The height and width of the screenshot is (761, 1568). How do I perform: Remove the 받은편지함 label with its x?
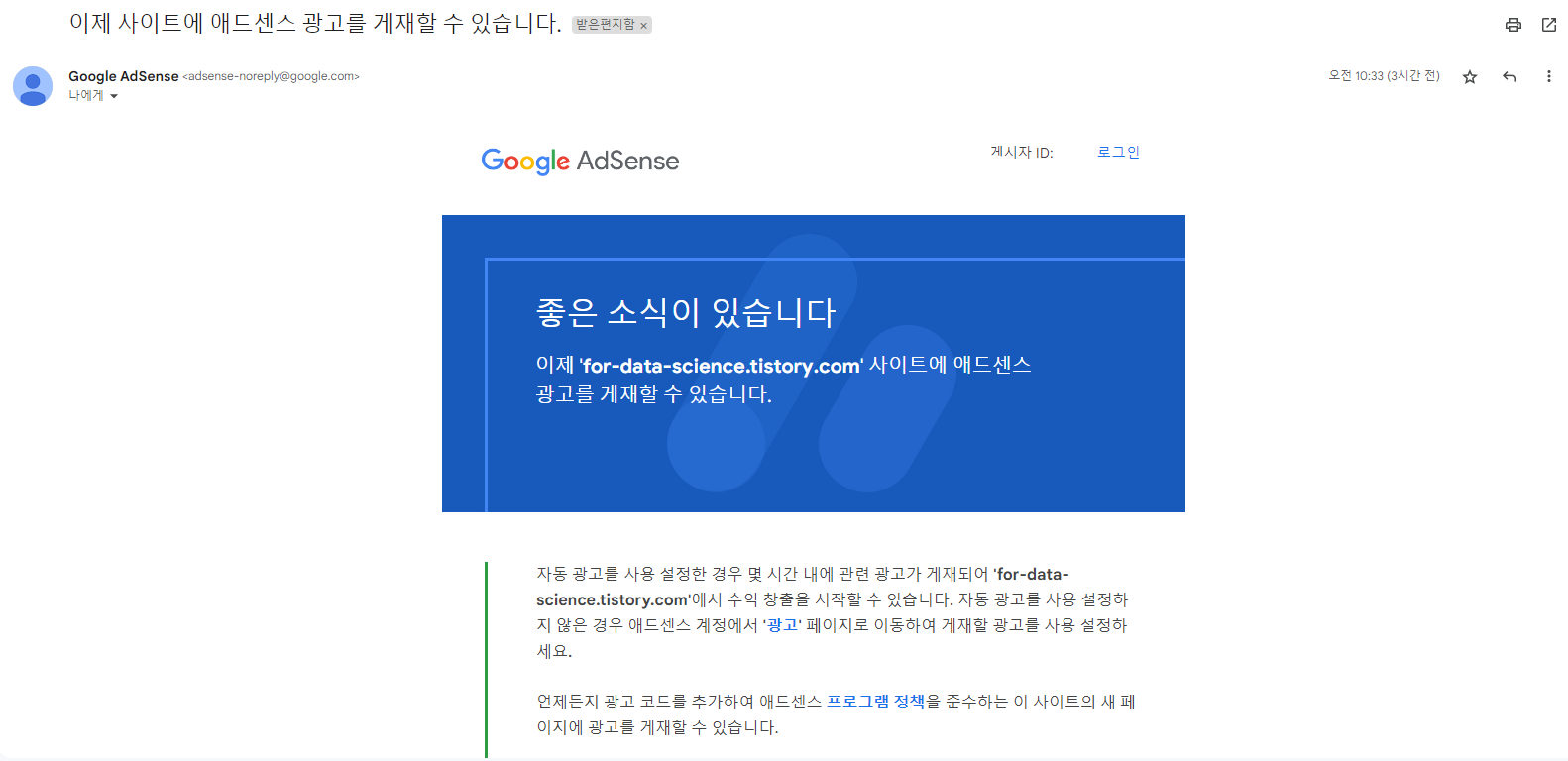[x=643, y=26]
